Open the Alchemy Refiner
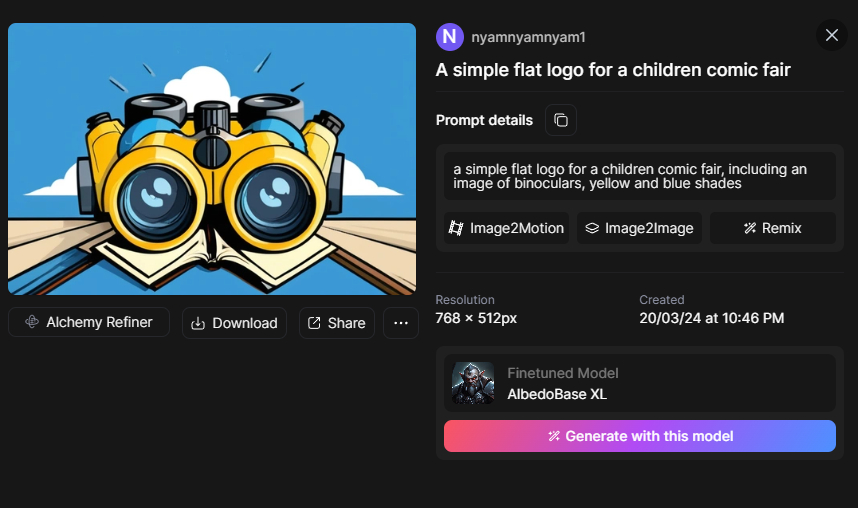This screenshot has width=858, height=508. 89,322
